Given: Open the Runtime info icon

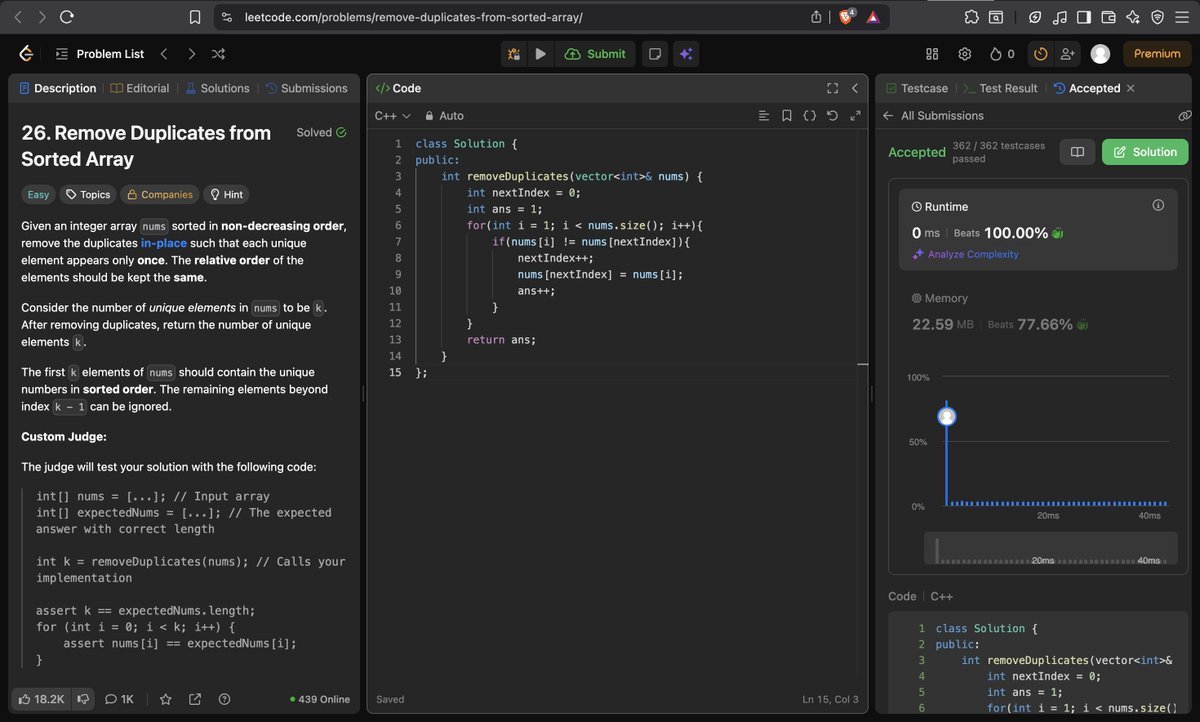Looking at the screenshot, I should click(x=1158, y=205).
